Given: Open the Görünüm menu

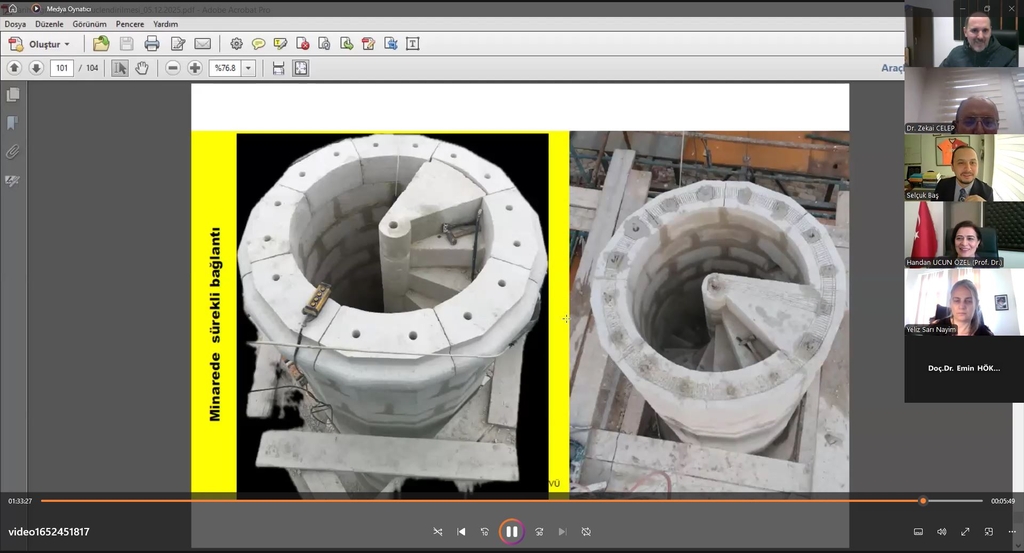Looking at the screenshot, I should coord(90,23).
